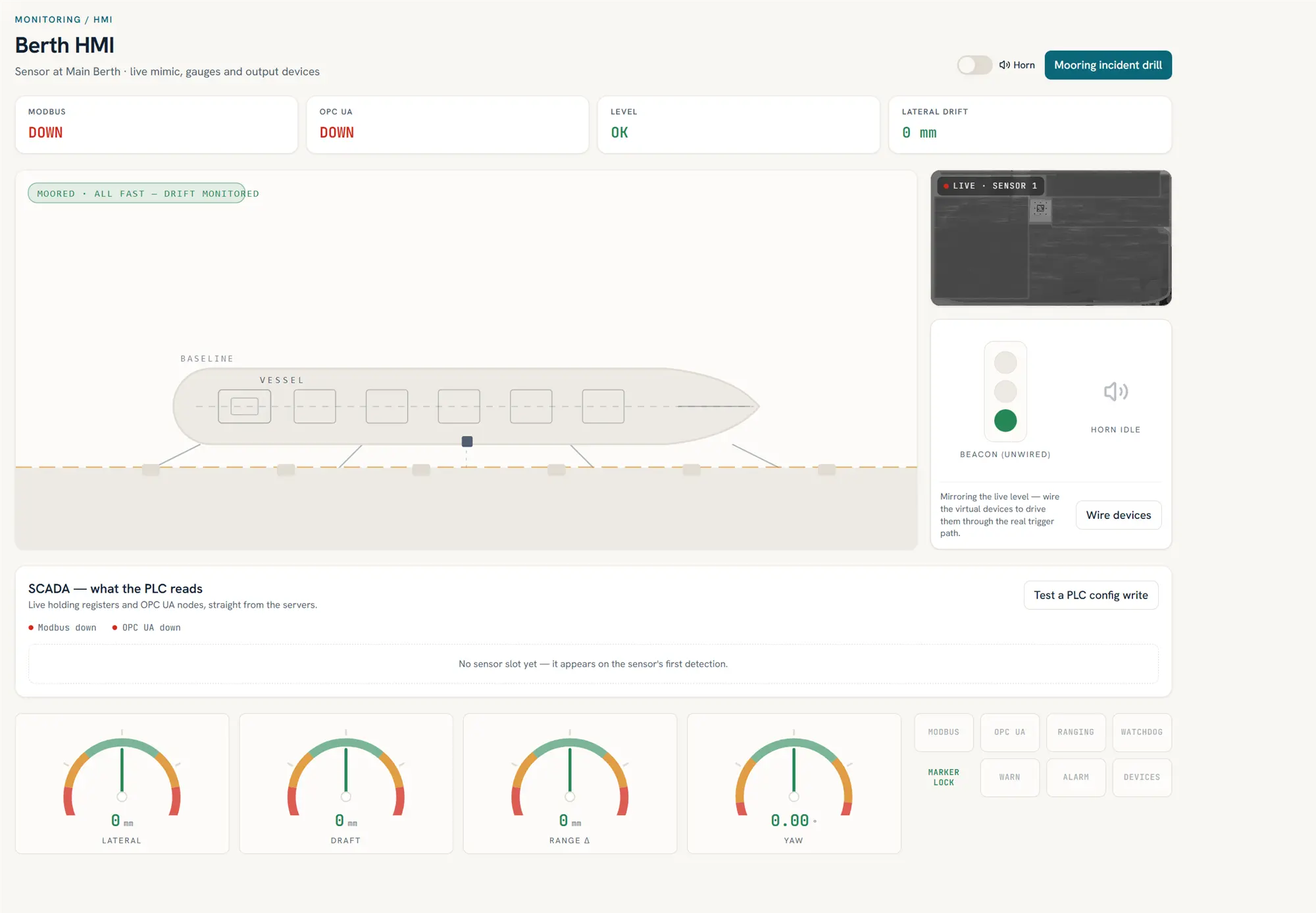Click the RANGING status tile
The width and height of the screenshot is (1316, 913).
pos(1076,732)
